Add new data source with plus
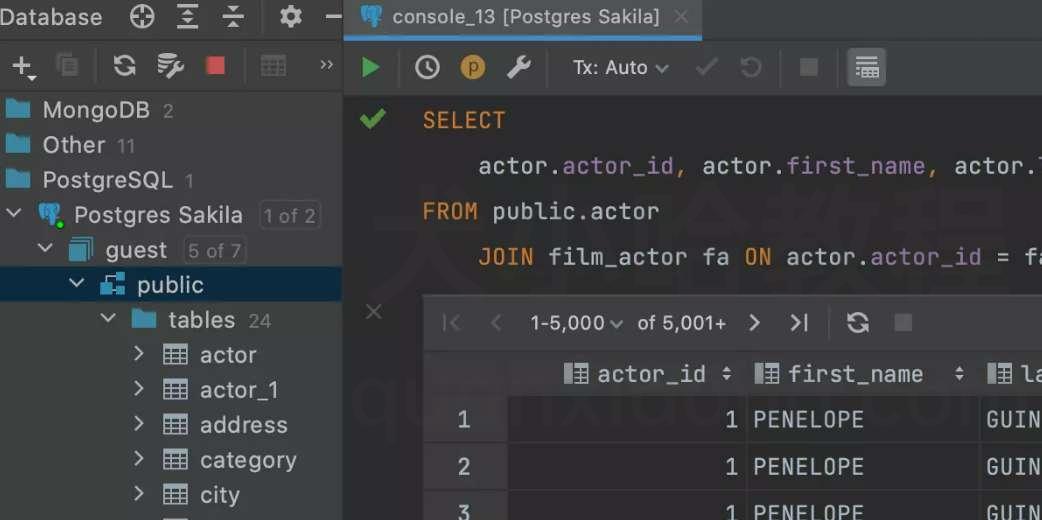 click(23, 66)
